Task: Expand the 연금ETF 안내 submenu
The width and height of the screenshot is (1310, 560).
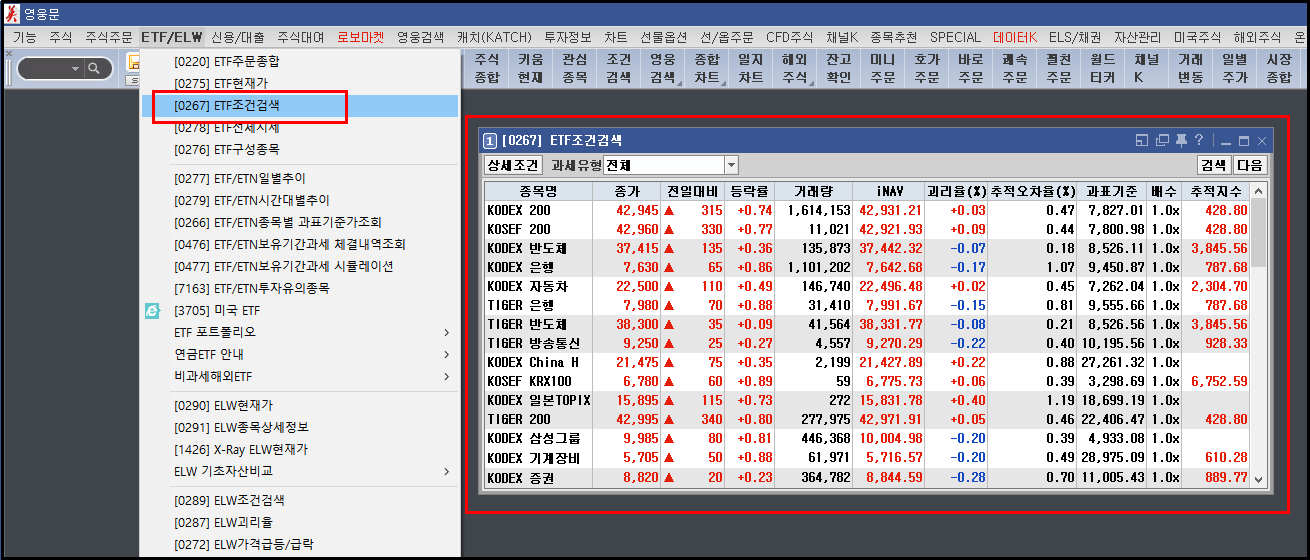Action: pyautogui.click(x=446, y=354)
